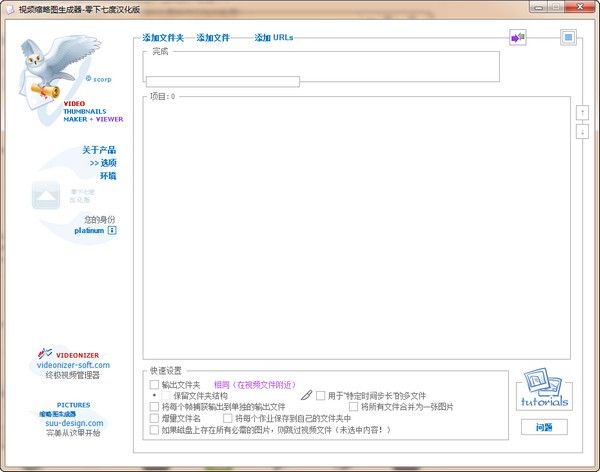Enable the 输出文件夹 checkbox
The width and height of the screenshot is (600, 472).
click(x=154, y=384)
